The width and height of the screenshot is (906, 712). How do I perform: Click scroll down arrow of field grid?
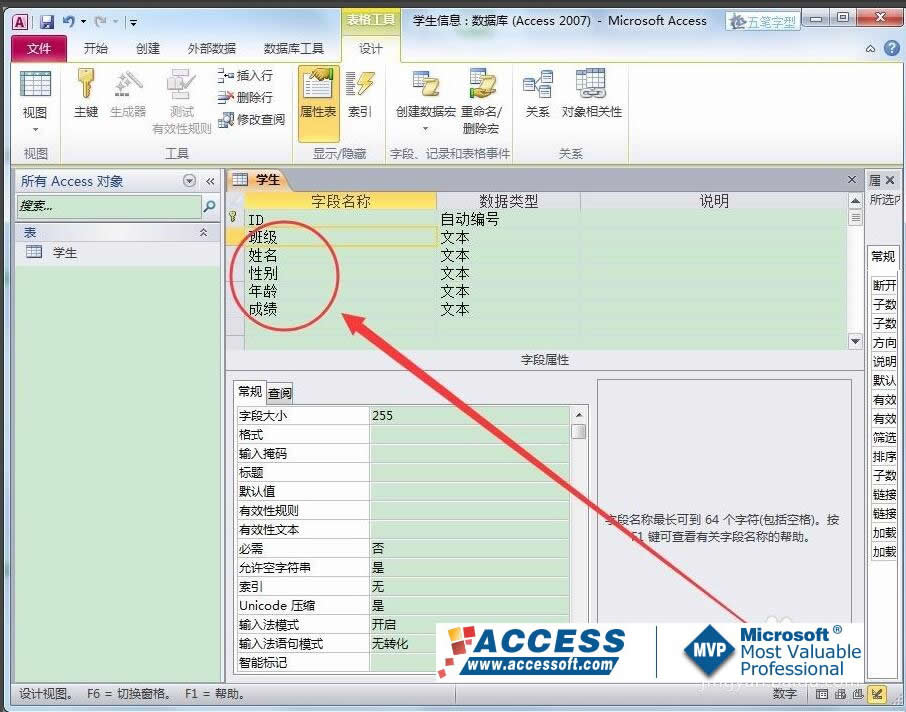pos(856,341)
